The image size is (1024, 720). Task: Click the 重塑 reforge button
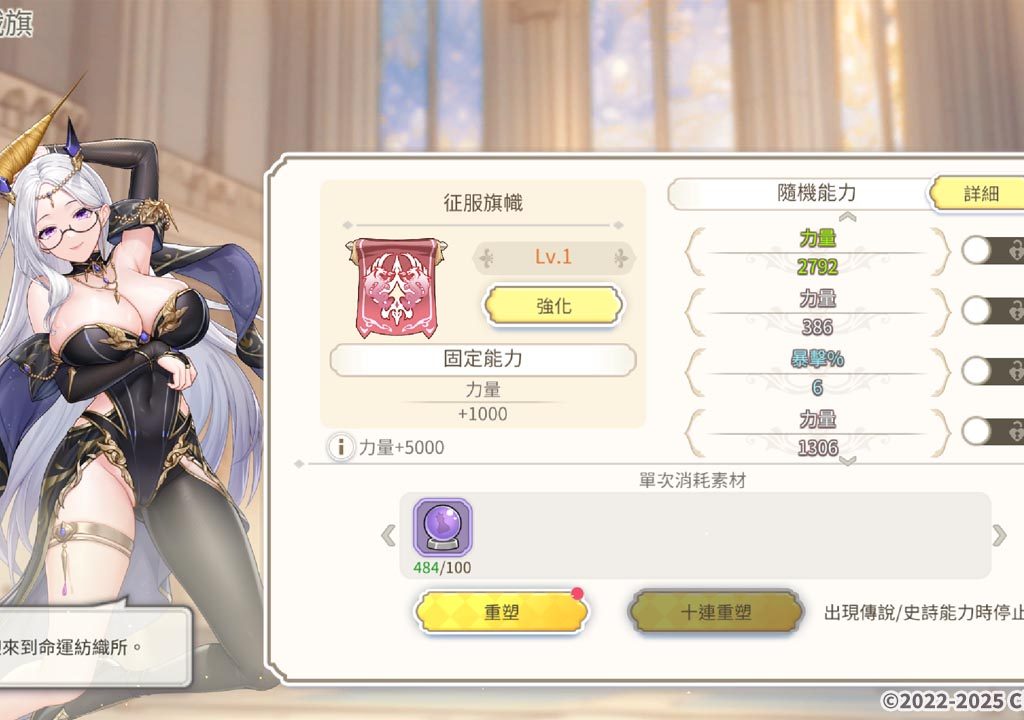click(502, 612)
